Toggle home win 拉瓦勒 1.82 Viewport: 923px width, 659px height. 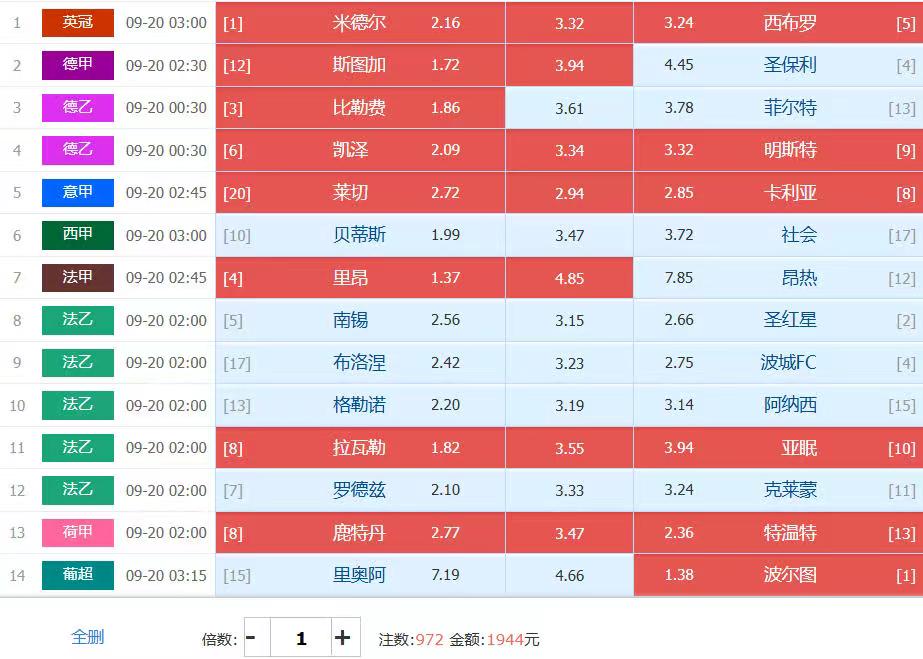coord(360,448)
